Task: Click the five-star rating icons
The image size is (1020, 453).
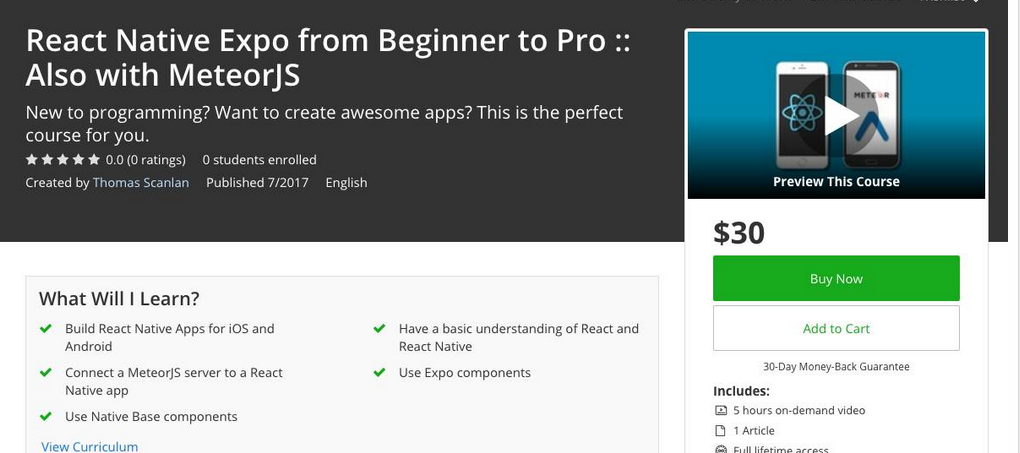Action: [x=63, y=160]
